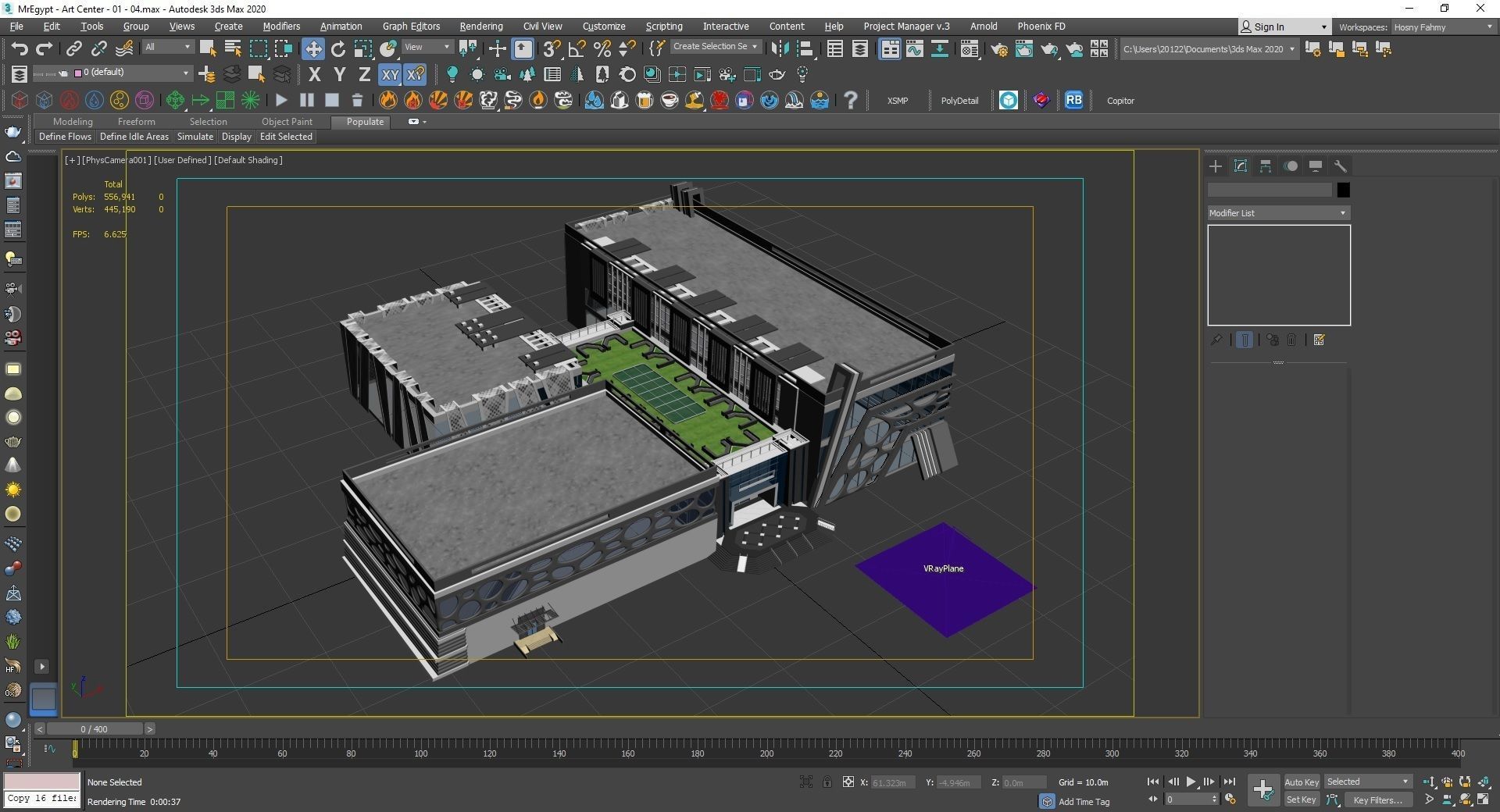Viewport: 1500px width, 812px height.
Task: Activate the Select and Rotate tool
Action: pos(338,49)
